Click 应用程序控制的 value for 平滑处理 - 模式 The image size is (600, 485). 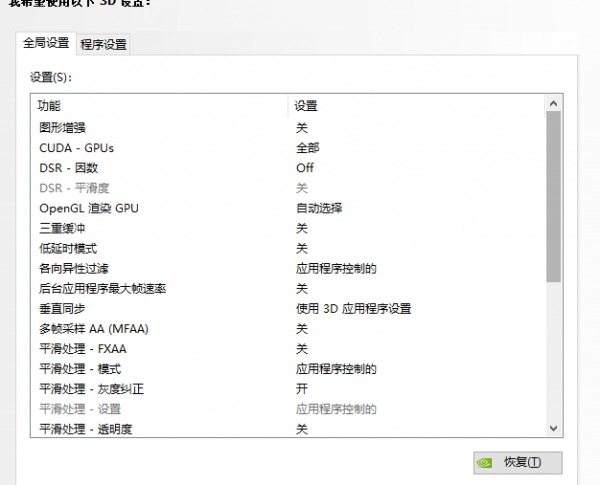336,369
